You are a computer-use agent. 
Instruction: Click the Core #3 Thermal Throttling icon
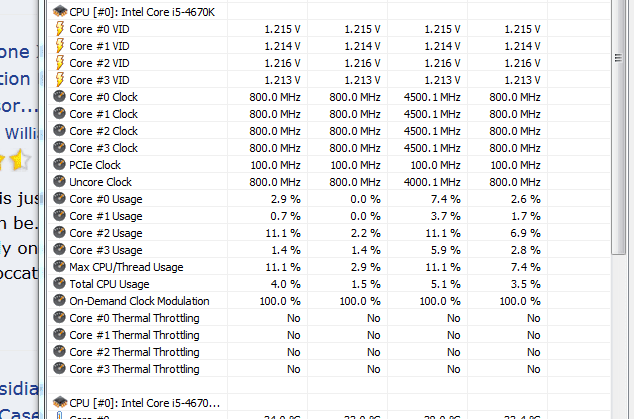(58, 369)
